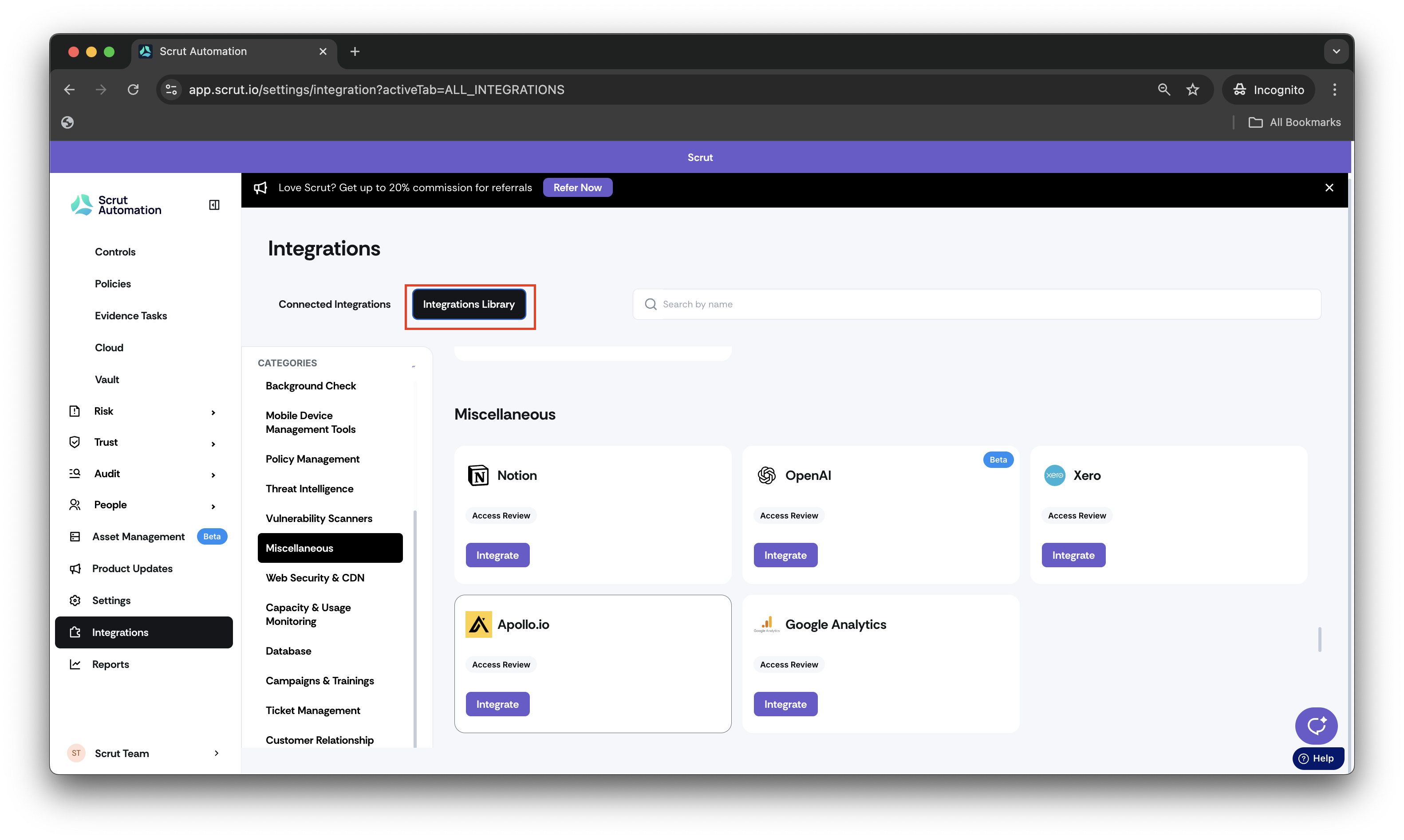Click the Refer Now button
The image size is (1404, 840).
click(x=577, y=187)
